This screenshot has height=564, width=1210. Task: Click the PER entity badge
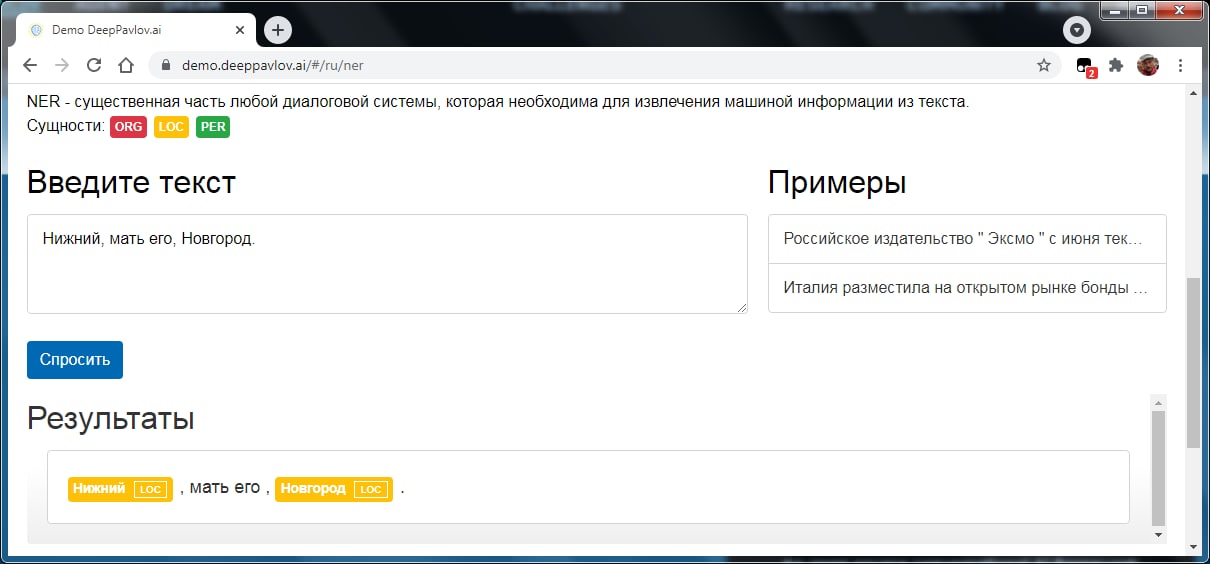(x=213, y=127)
